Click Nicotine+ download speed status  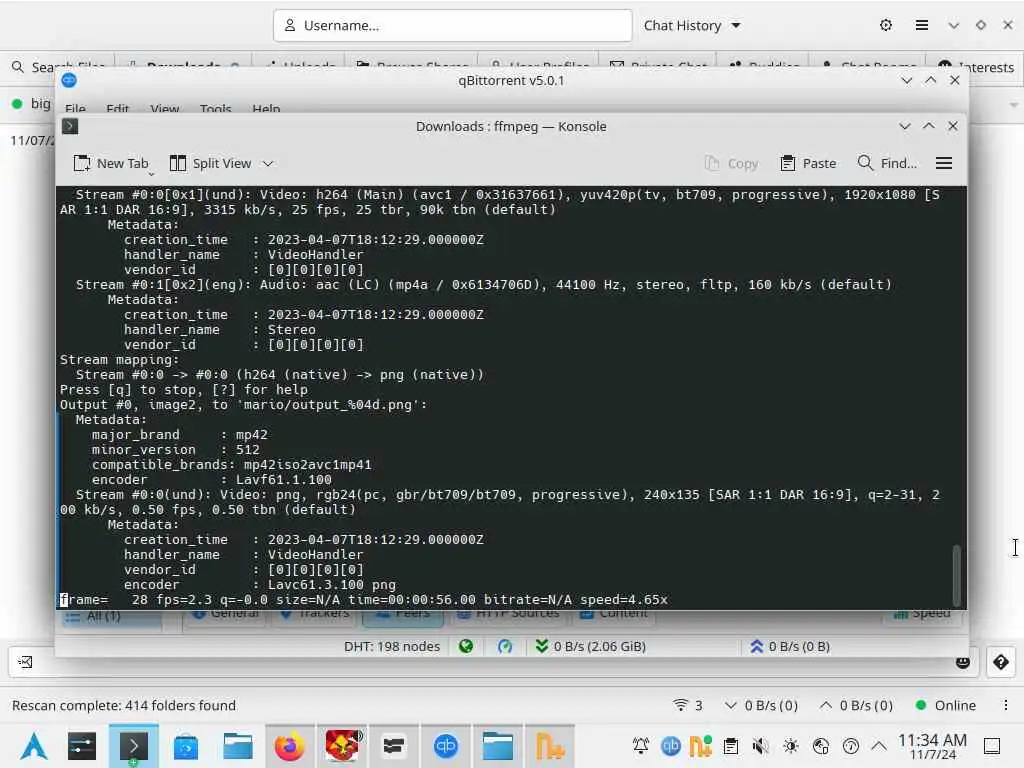point(761,705)
